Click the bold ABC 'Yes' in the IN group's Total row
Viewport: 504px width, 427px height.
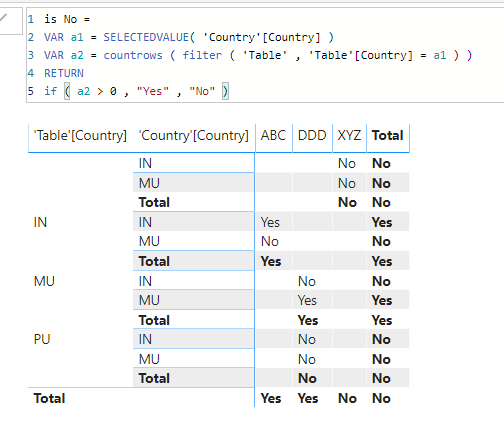coord(271,261)
